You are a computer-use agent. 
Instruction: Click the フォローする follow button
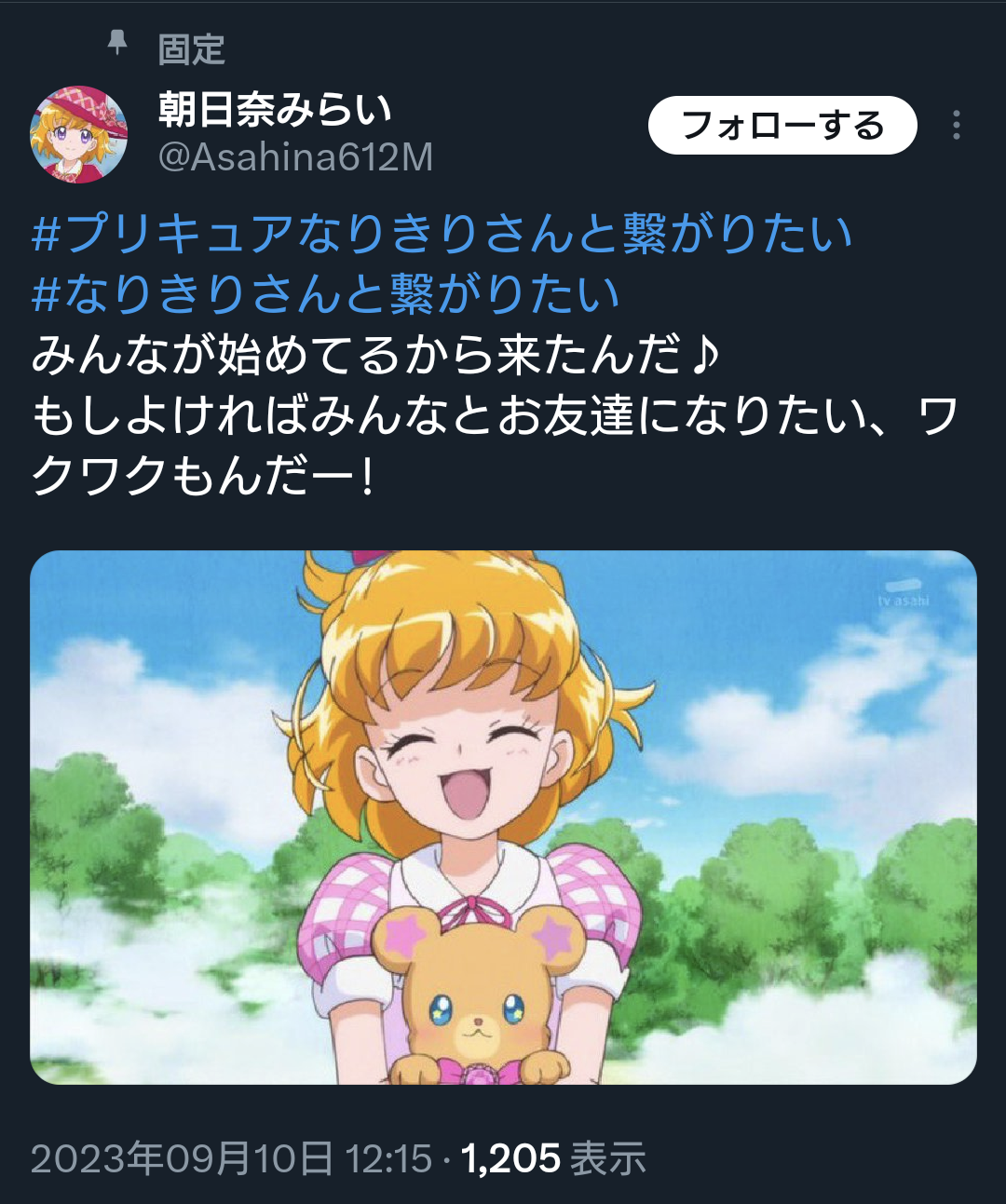(x=782, y=126)
